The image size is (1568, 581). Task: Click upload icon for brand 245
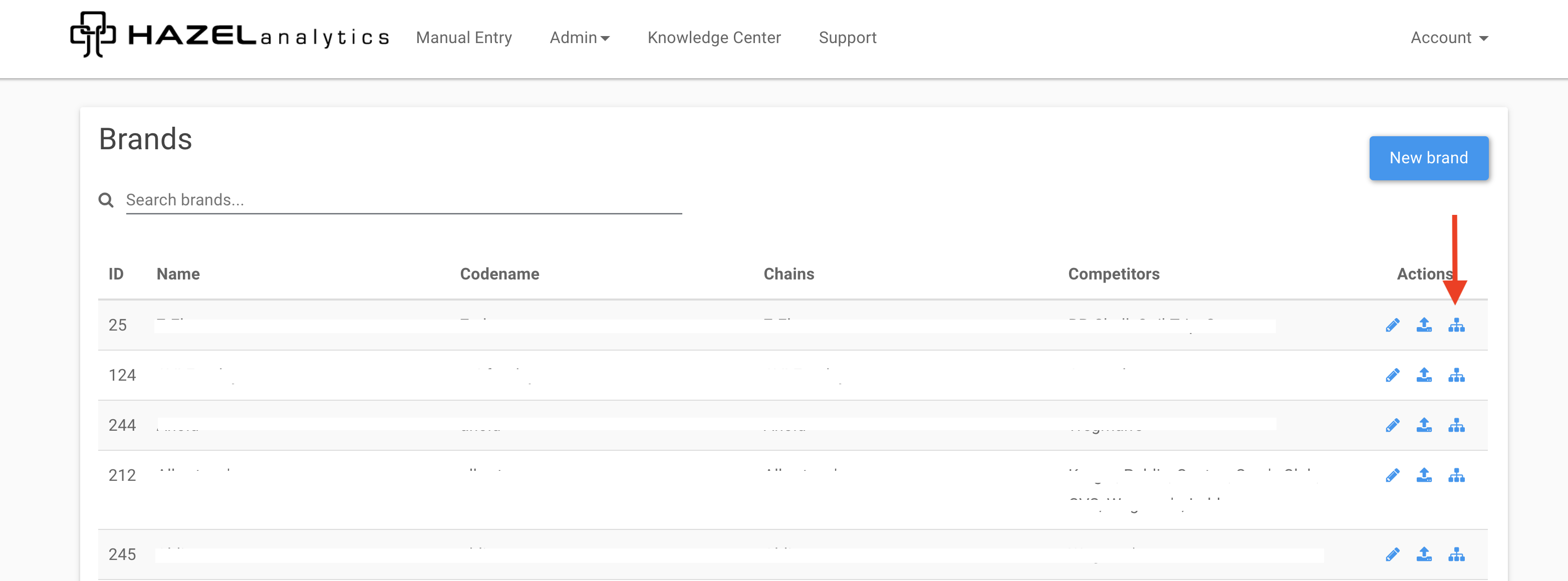1424,554
